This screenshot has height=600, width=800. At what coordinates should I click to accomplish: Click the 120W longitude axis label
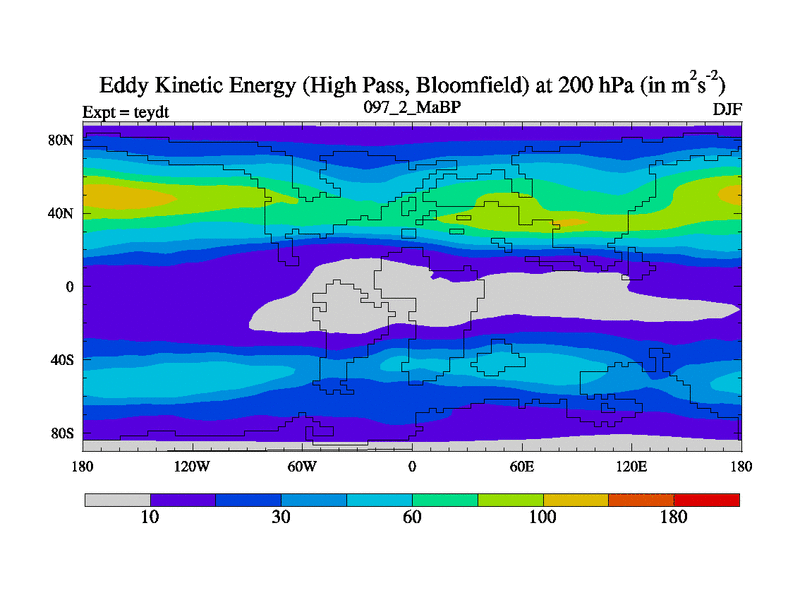(192, 466)
